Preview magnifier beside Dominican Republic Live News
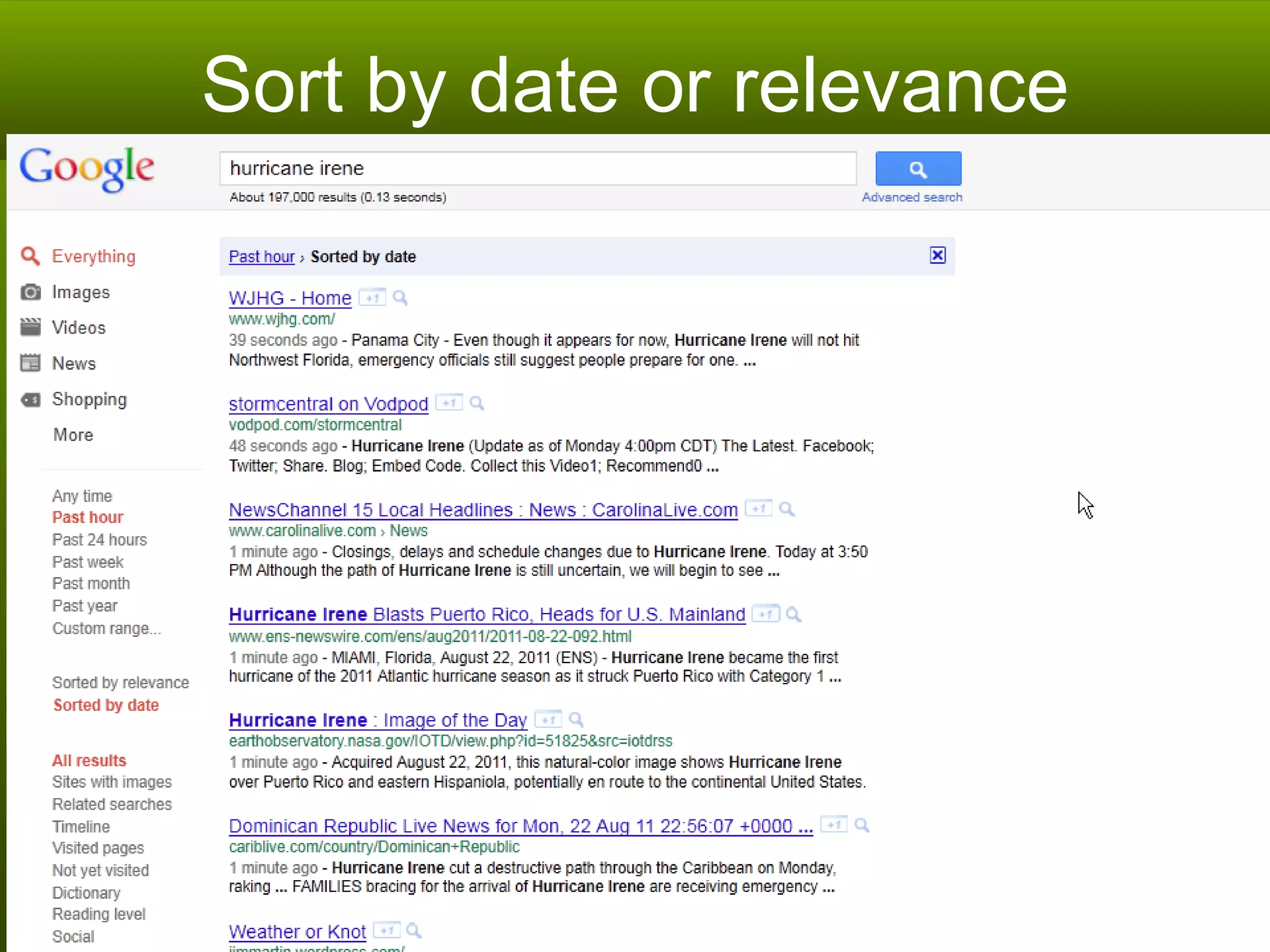The image size is (1270, 952). pyautogui.click(x=862, y=825)
